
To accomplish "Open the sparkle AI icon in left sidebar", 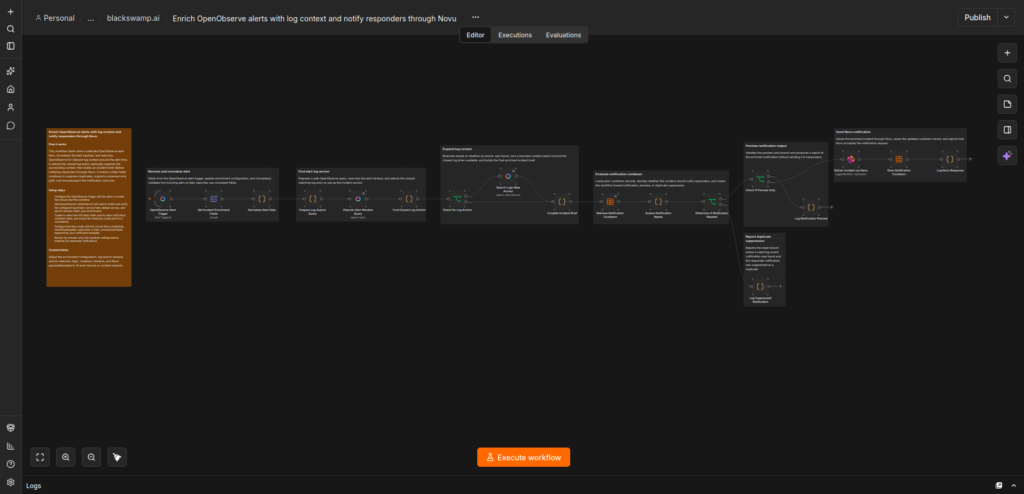I will pos(10,71).
